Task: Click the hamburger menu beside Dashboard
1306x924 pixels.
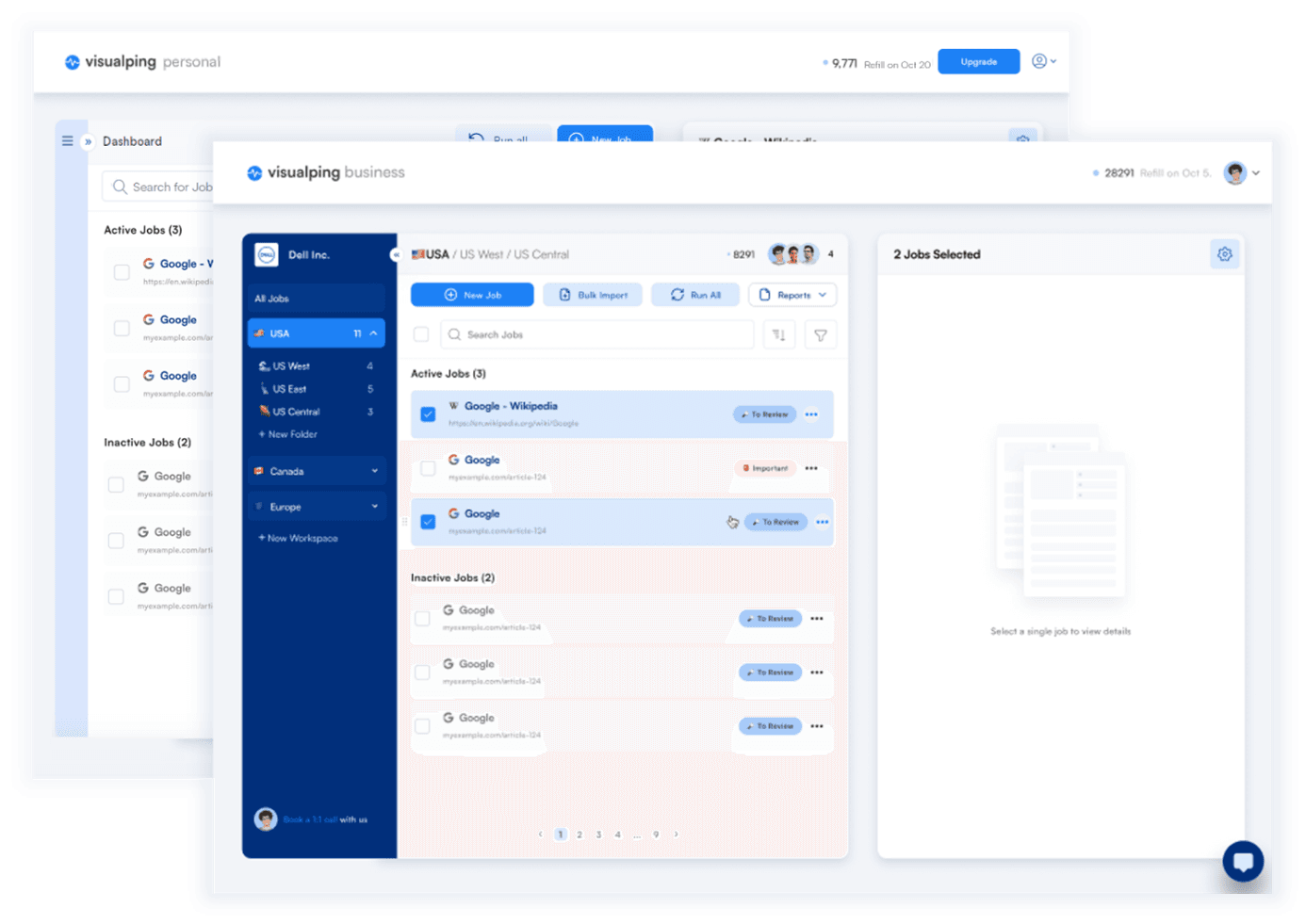Action: point(68,141)
